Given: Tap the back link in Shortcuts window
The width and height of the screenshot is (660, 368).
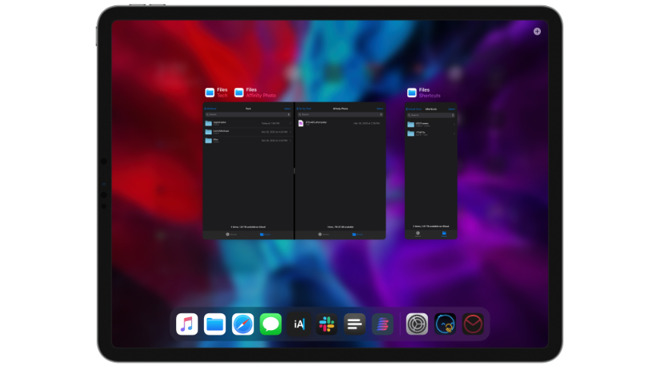Looking at the screenshot, I should pos(414,109).
